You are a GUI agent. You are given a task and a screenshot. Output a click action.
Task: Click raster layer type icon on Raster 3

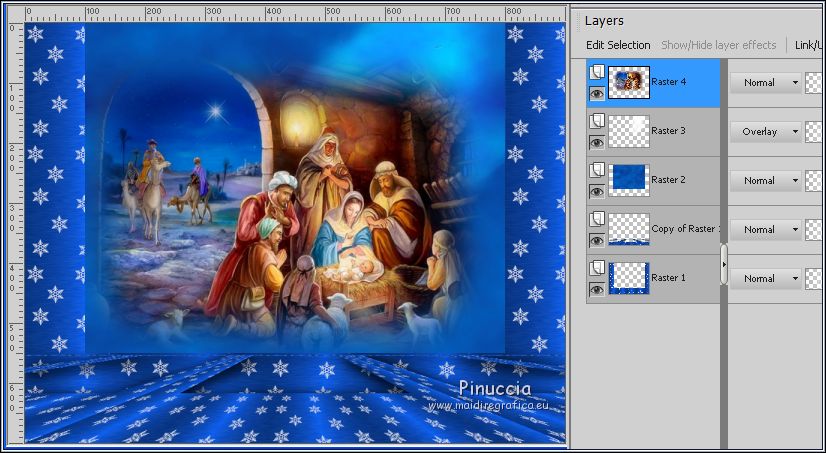pos(597,121)
